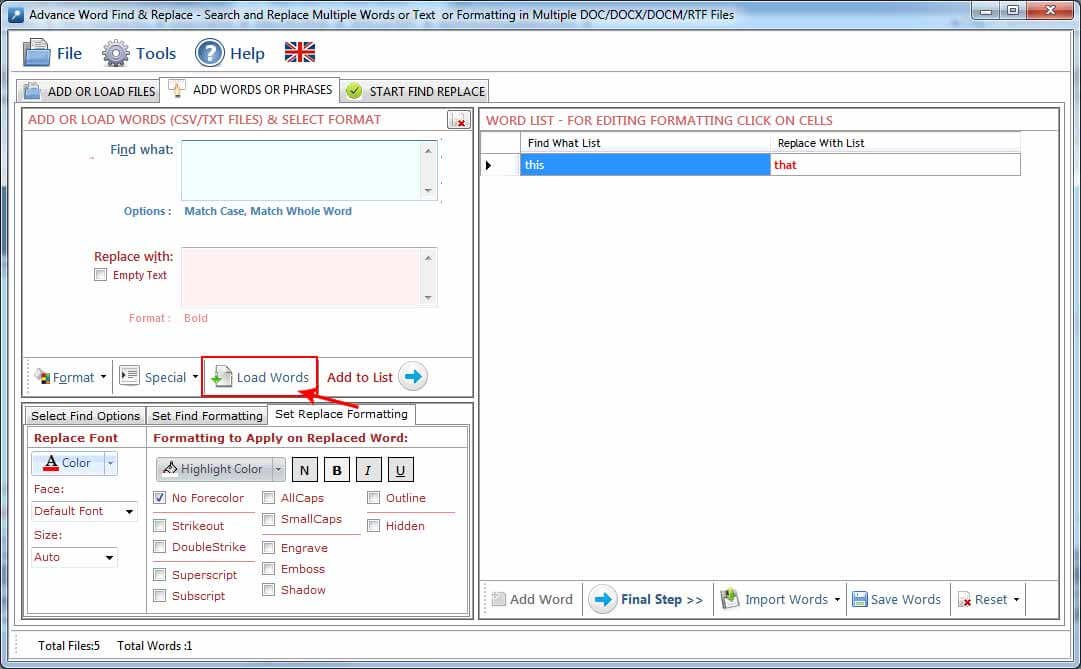The image size is (1081, 669).
Task: Enable the Empty Text checkbox
Action: coord(100,275)
